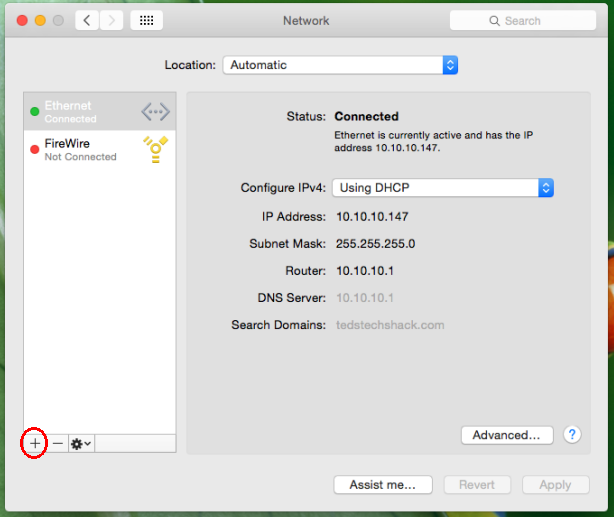Click the remove service minus button
The width and height of the screenshot is (614, 517).
click(x=58, y=443)
